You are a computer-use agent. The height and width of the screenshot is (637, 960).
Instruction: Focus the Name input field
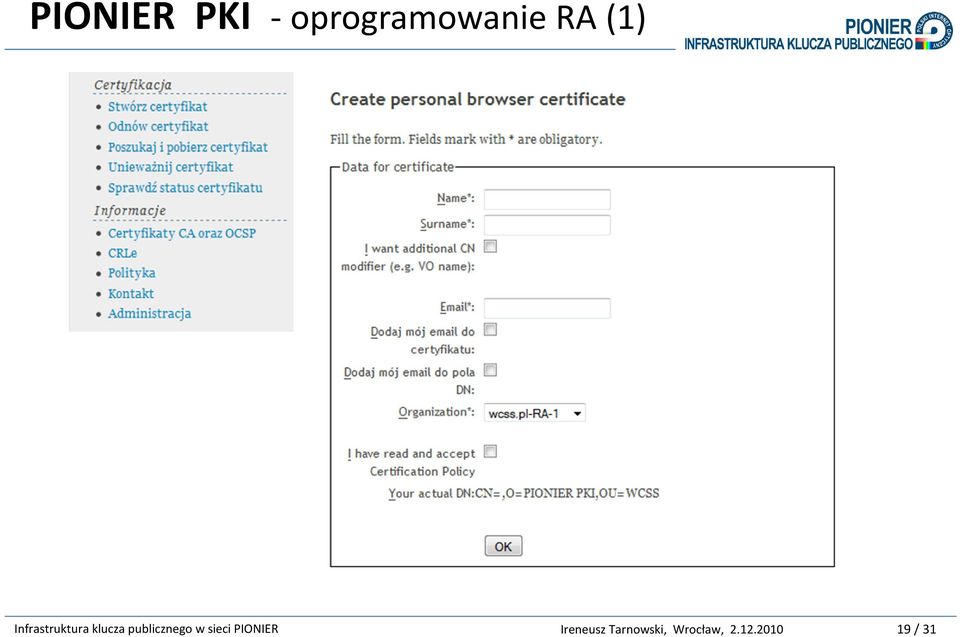coord(547,199)
